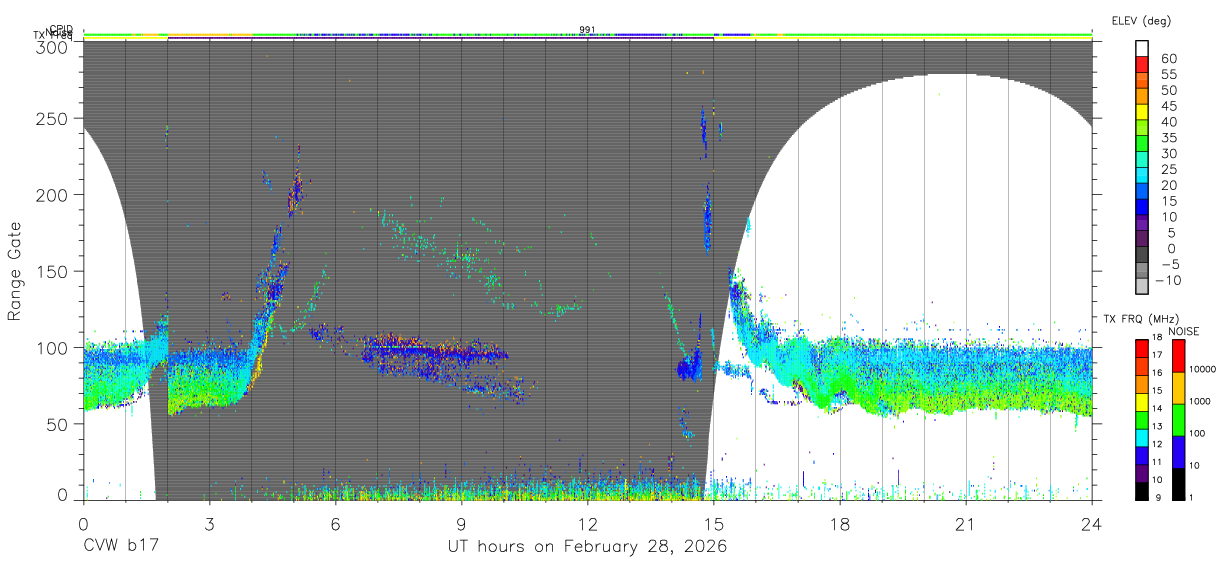Click the x-axis hour label 24
1228x567 pixels.
[x=1092, y=523]
